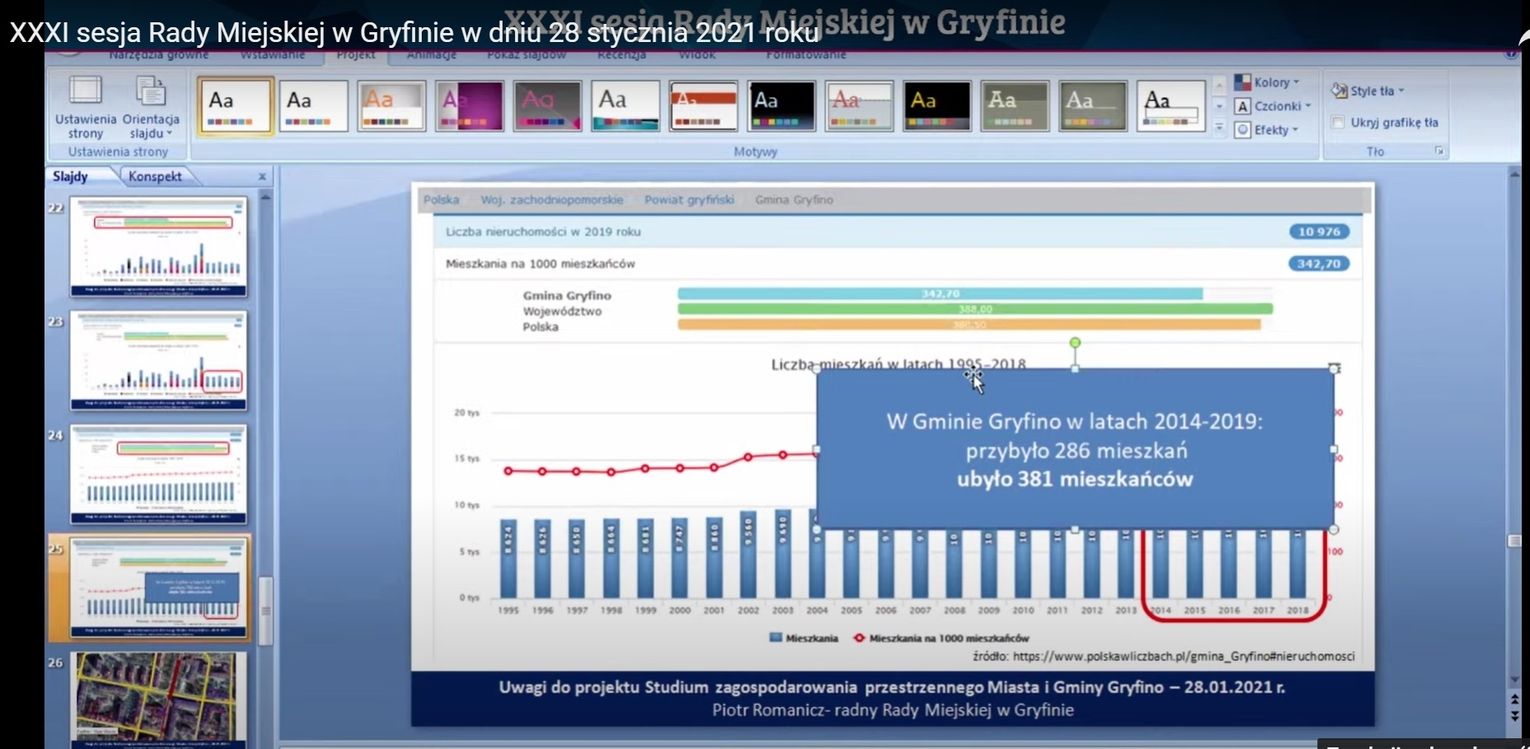This screenshot has height=749, width=1530.
Task: Switch to the Konspekt outline tab
Action: click(155, 176)
